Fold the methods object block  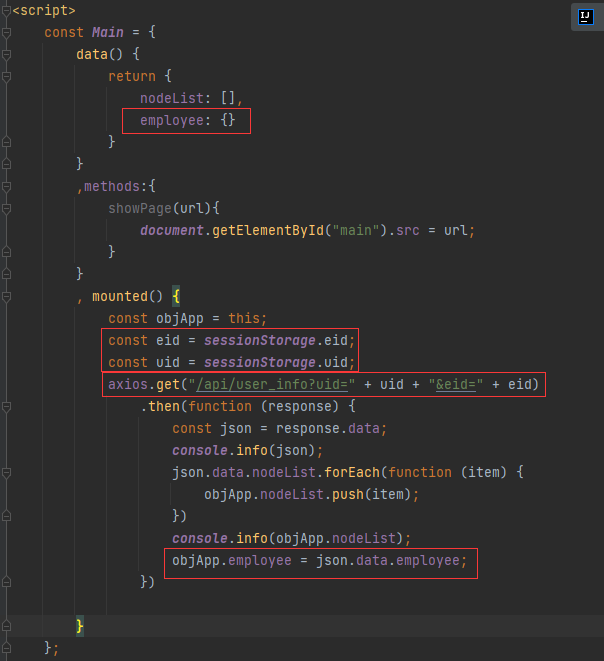(x=6, y=186)
